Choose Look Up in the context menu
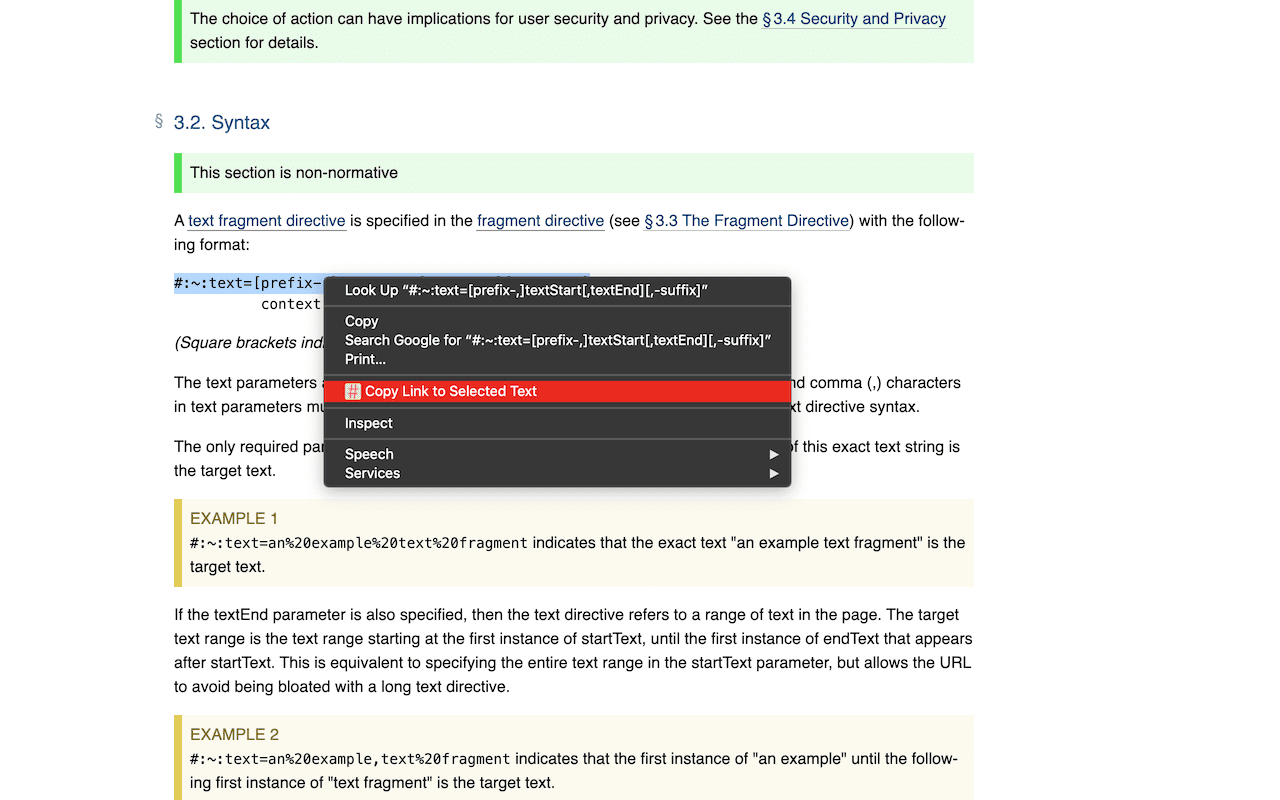 coord(526,290)
